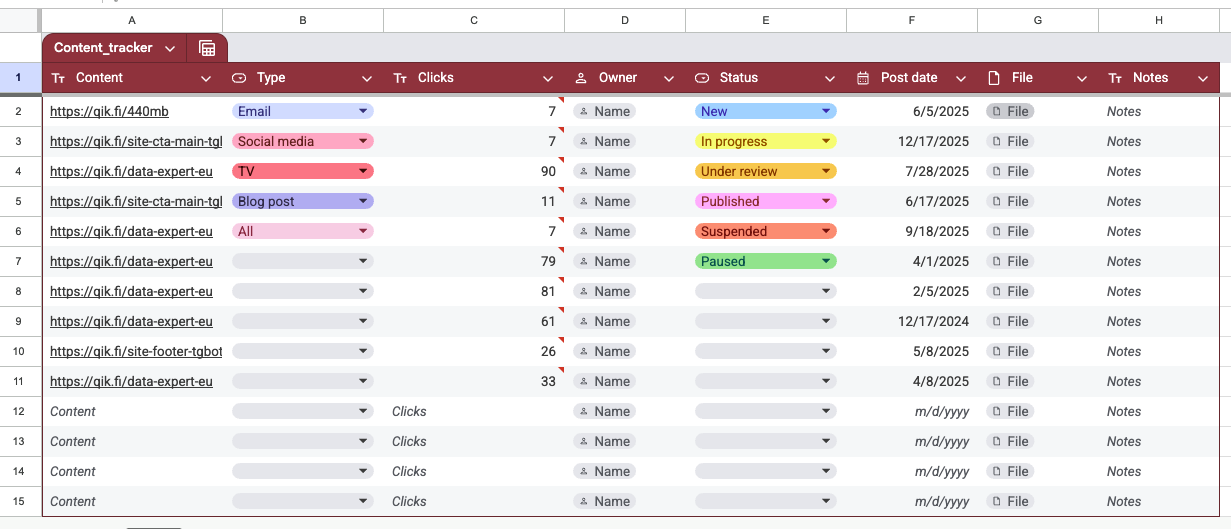
Task: Click the Name people chip in row 2
Action: [x=605, y=112]
